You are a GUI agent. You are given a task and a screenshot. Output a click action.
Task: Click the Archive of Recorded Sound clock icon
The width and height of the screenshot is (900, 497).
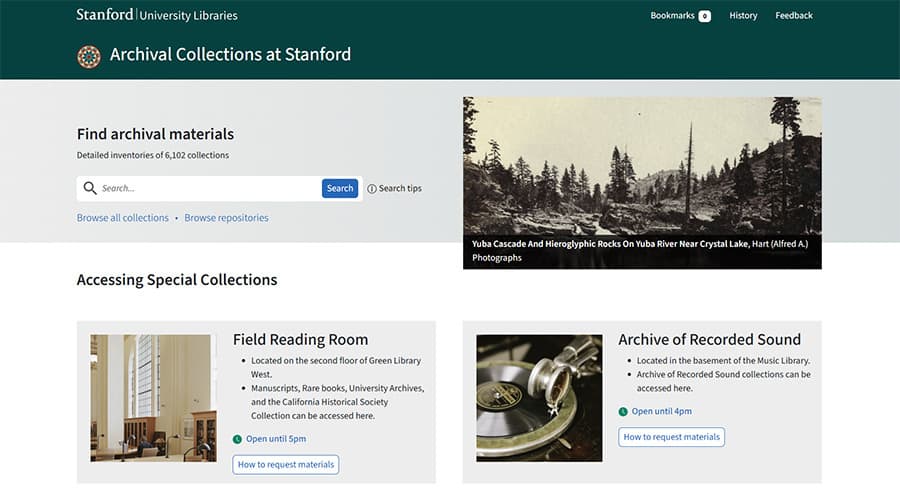tap(623, 411)
